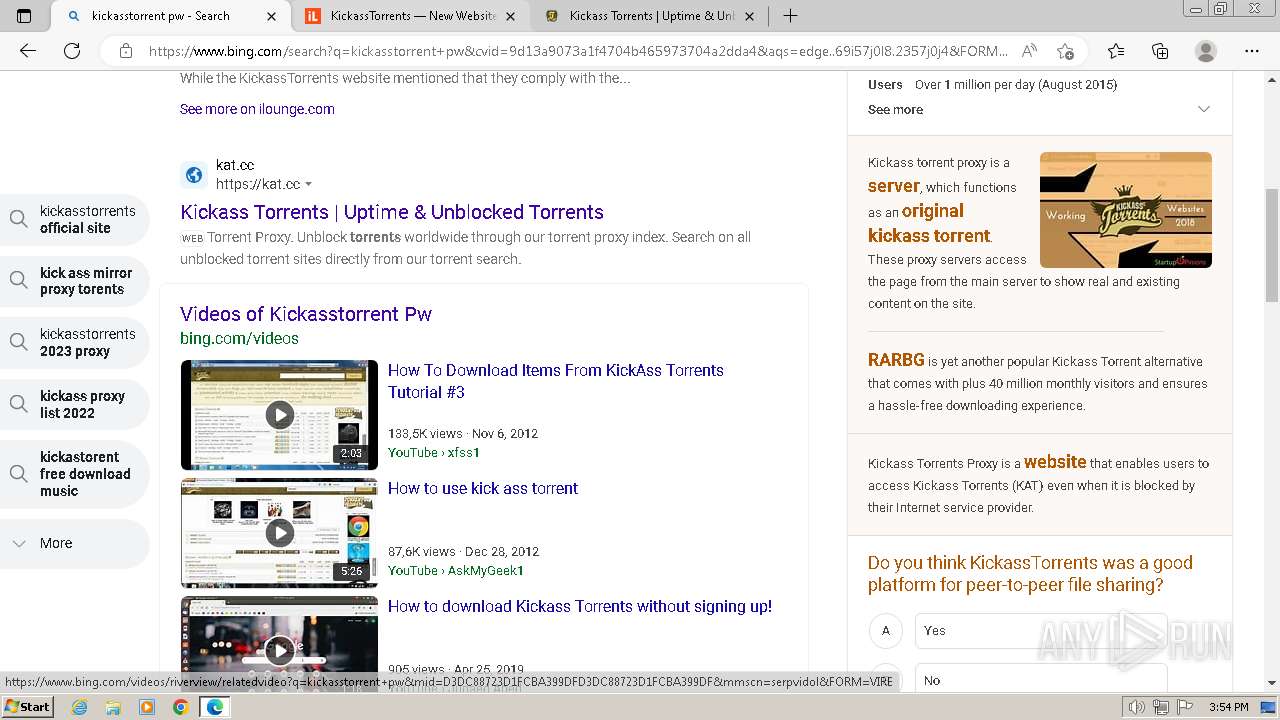This screenshot has height=720, width=1280.
Task: Open Kickass Torrents Uptime & Unblocked Torrents result
Action: point(392,212)
